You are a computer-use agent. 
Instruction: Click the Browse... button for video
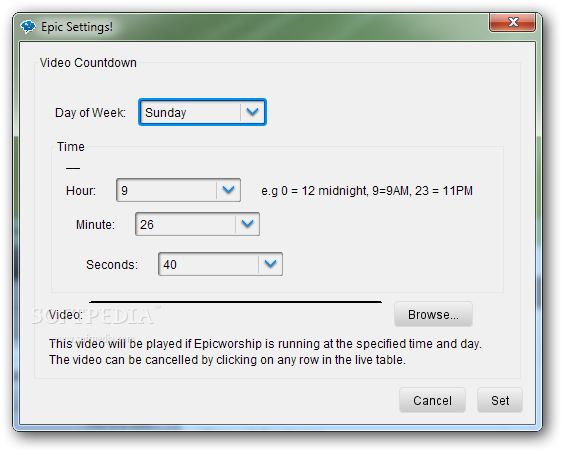pos(433,314)
